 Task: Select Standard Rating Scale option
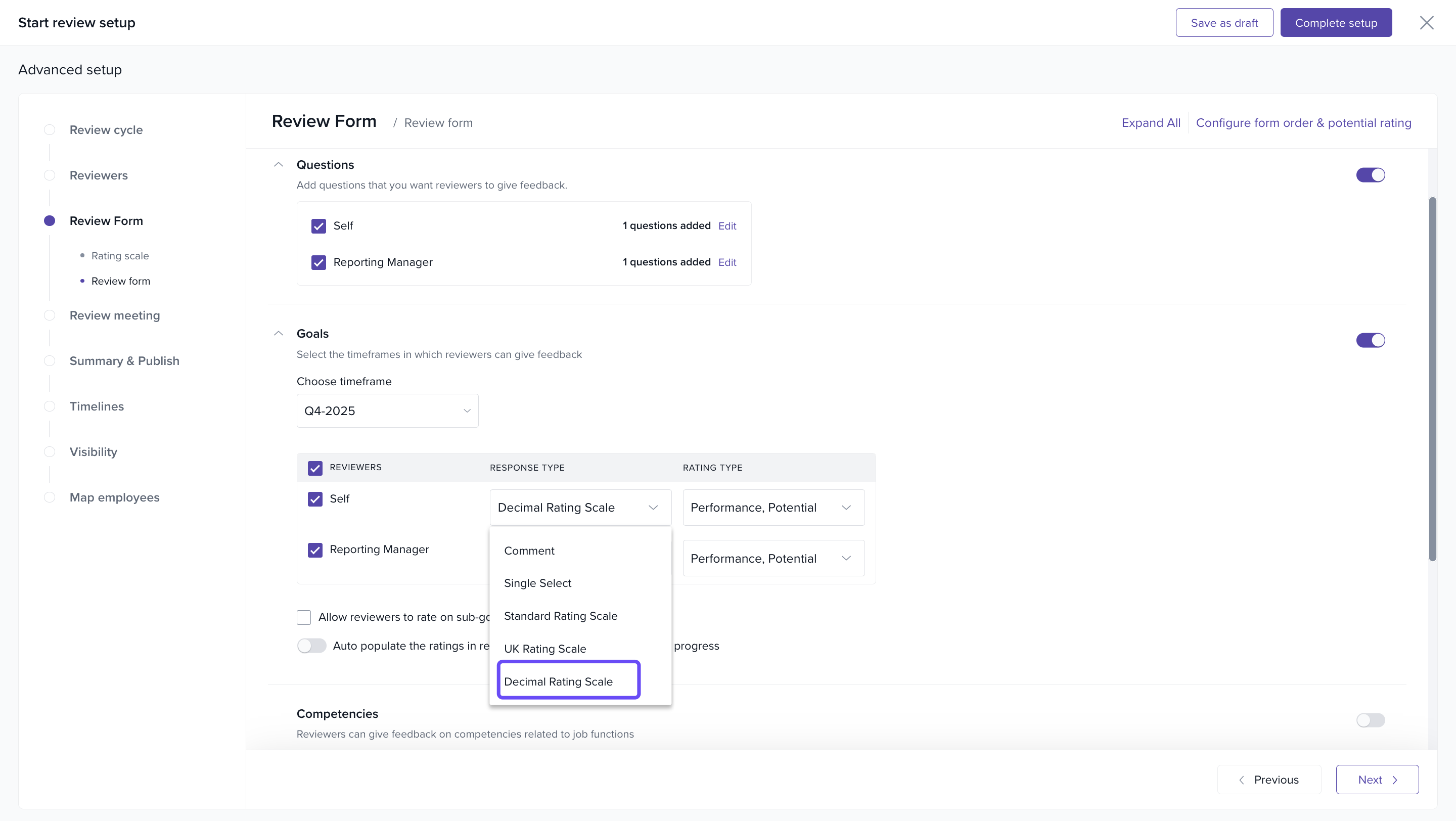[x=560, y=616]
